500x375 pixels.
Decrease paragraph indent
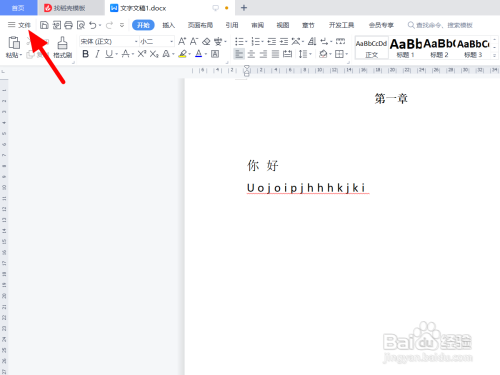click(x=272, y=41)
